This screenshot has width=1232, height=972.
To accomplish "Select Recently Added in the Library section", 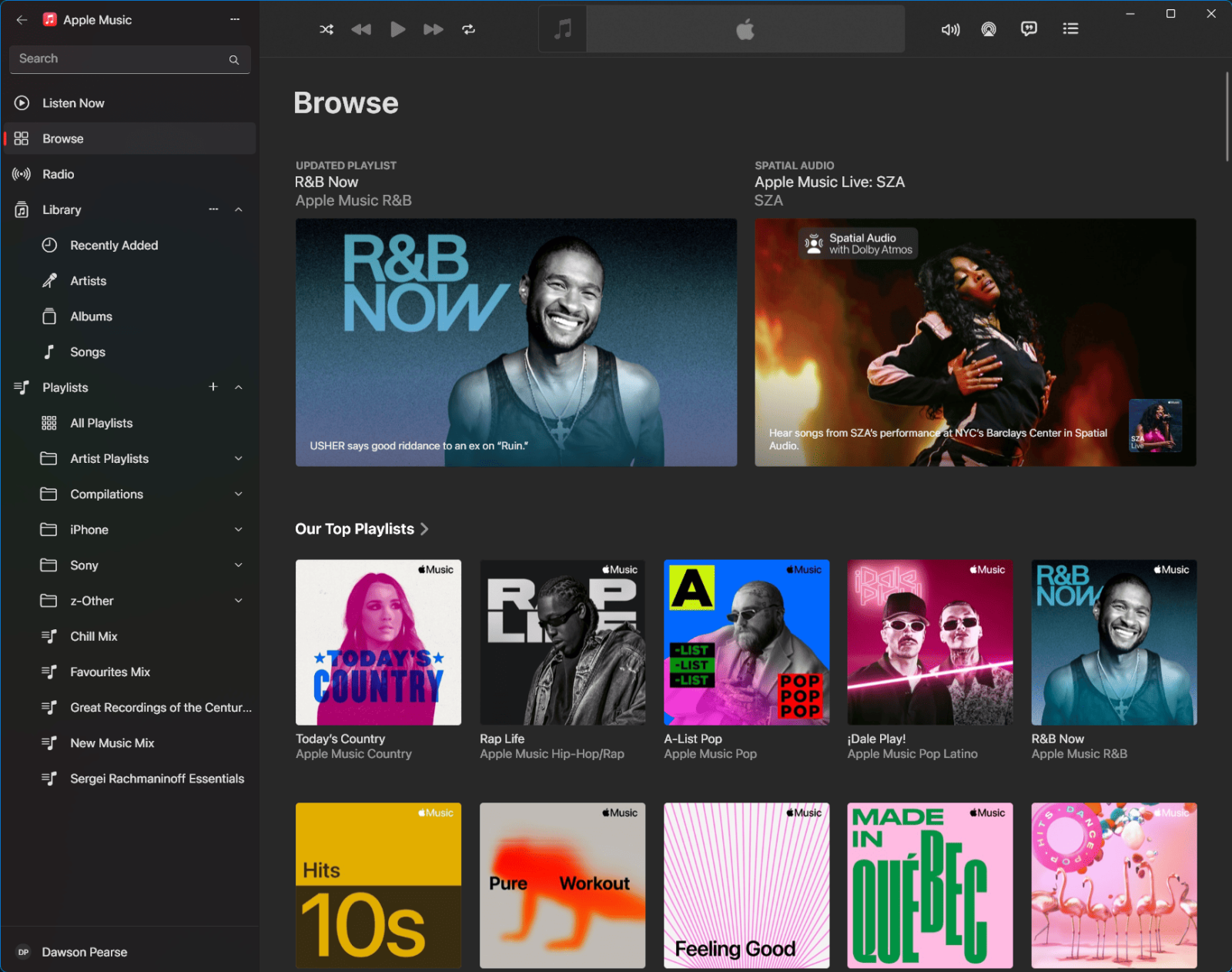I will tap(113, 245).
